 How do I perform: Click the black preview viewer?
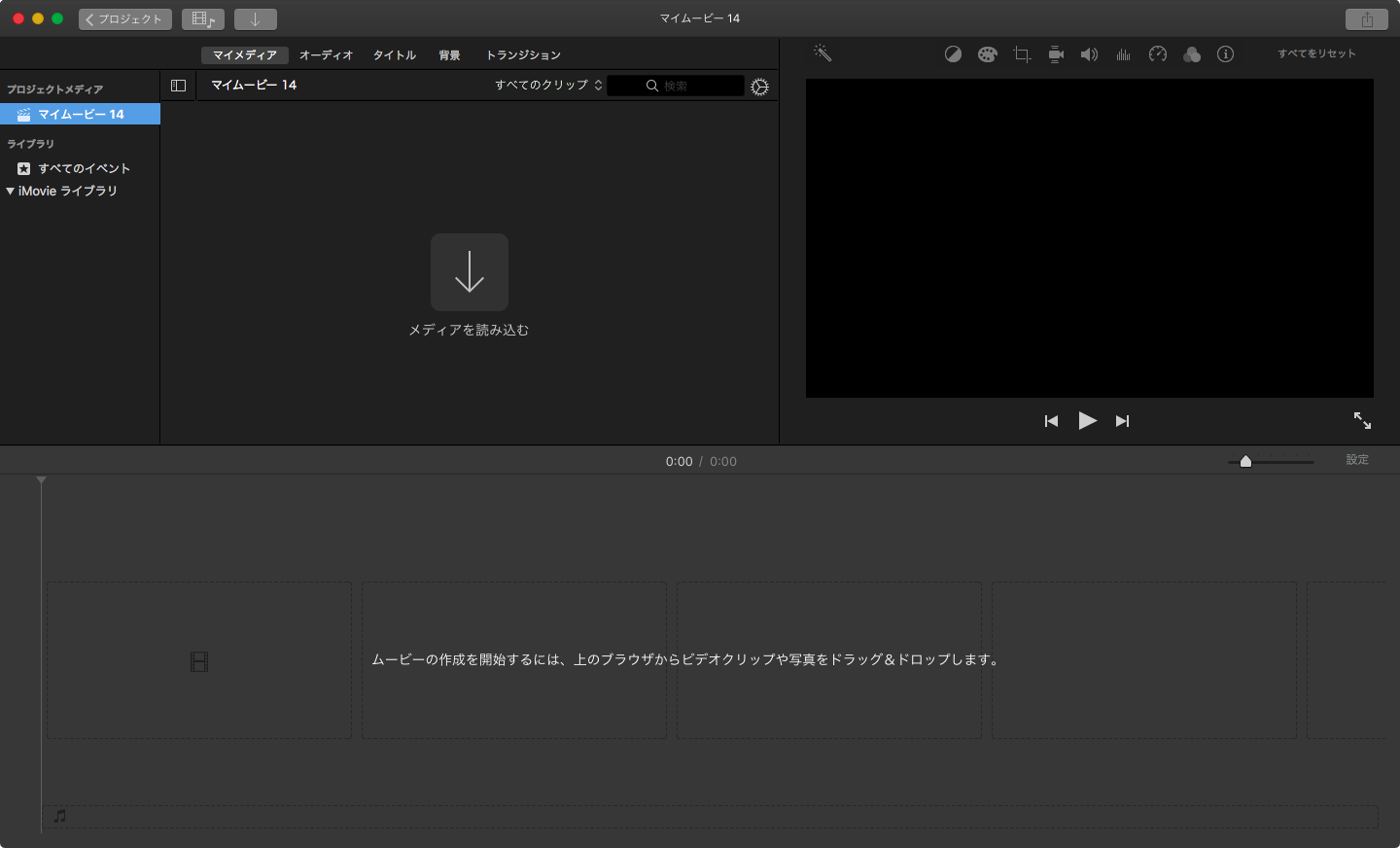[x=1090, y=238]
